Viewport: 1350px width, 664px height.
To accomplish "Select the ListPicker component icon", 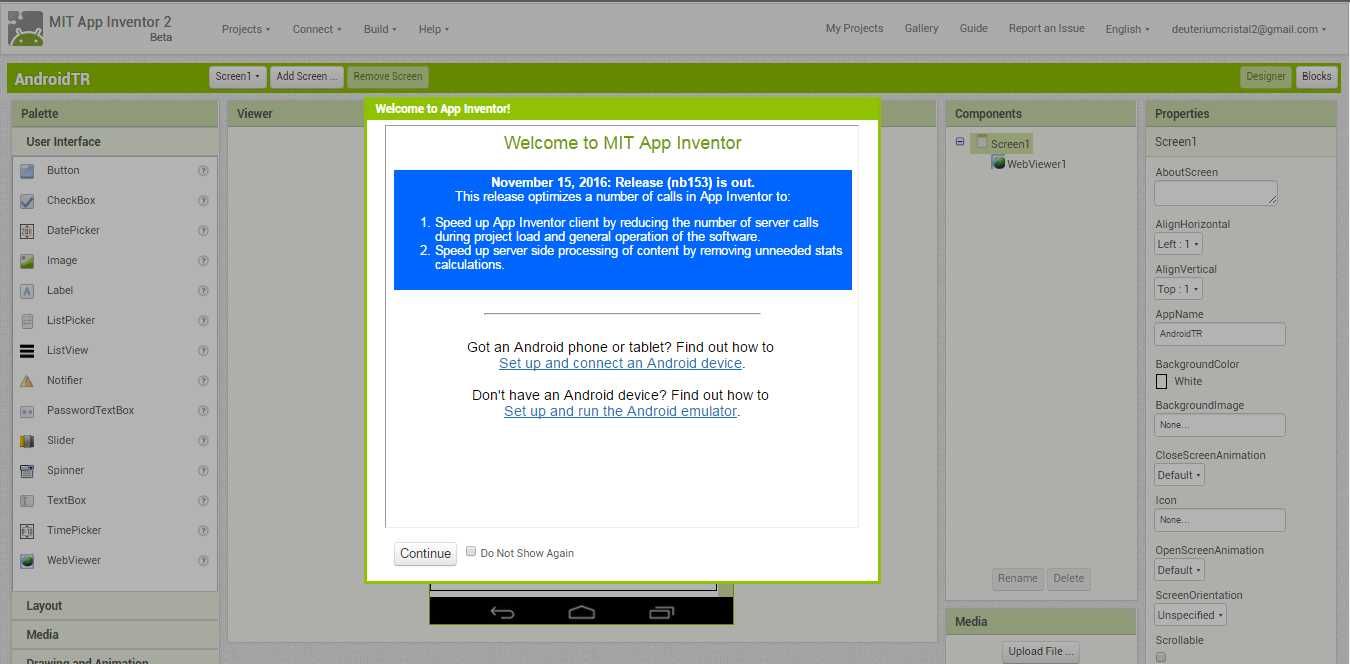I will pyautogui.click(x=27, y=321).
